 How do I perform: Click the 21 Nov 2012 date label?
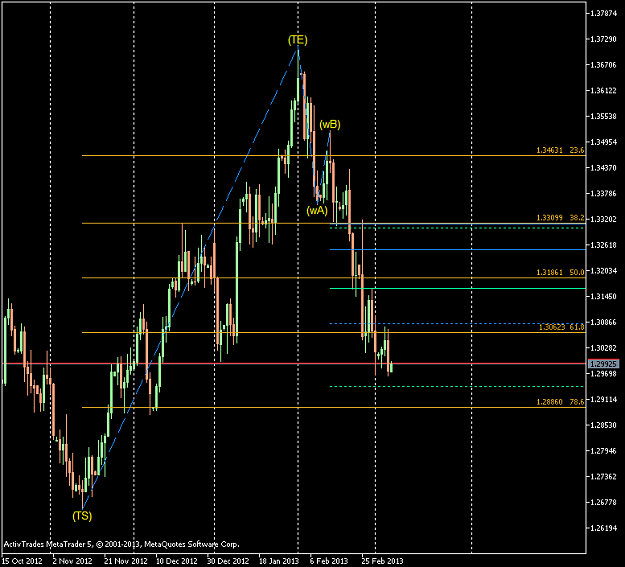coord(126,561)
